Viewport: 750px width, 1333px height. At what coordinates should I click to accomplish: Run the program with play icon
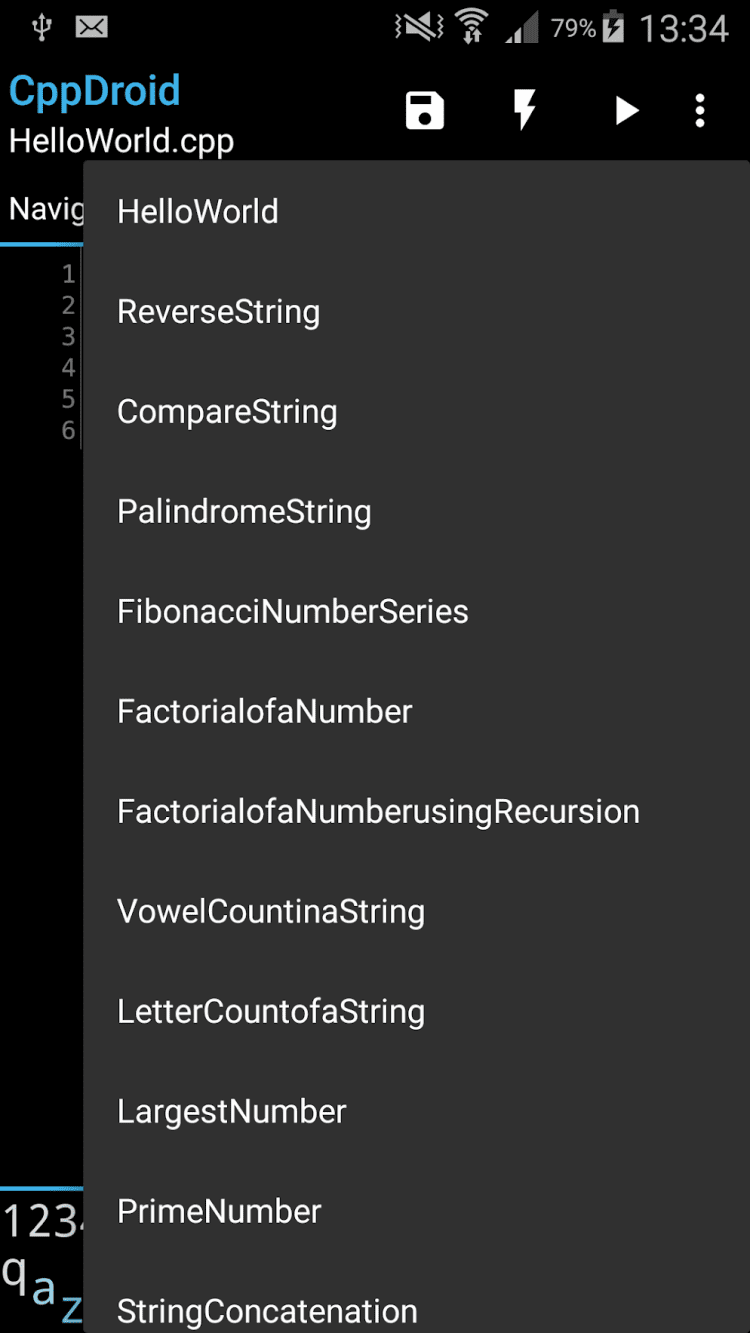(626, 110)
